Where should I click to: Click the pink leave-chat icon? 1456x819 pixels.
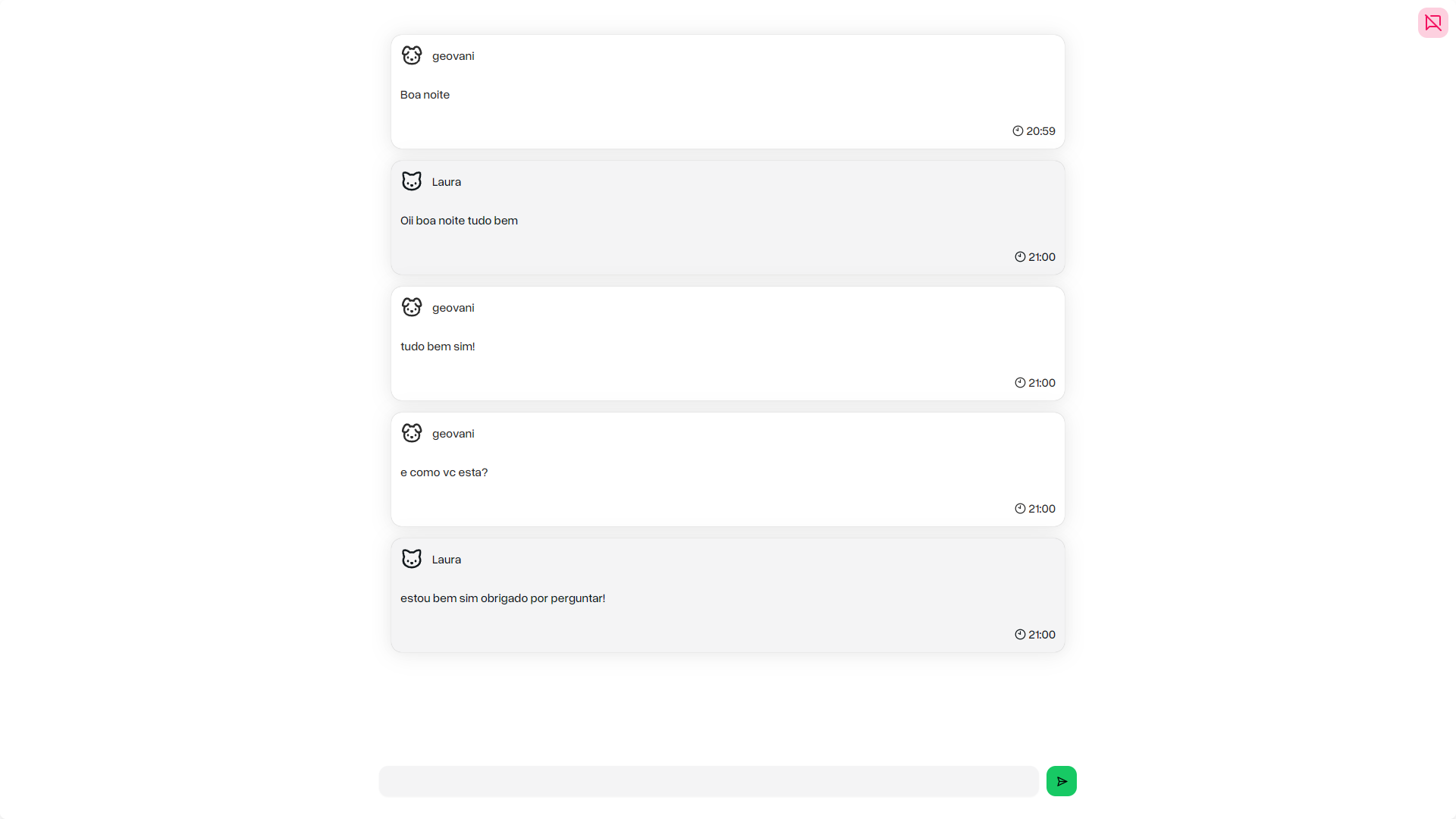[x=1432, y=23]
